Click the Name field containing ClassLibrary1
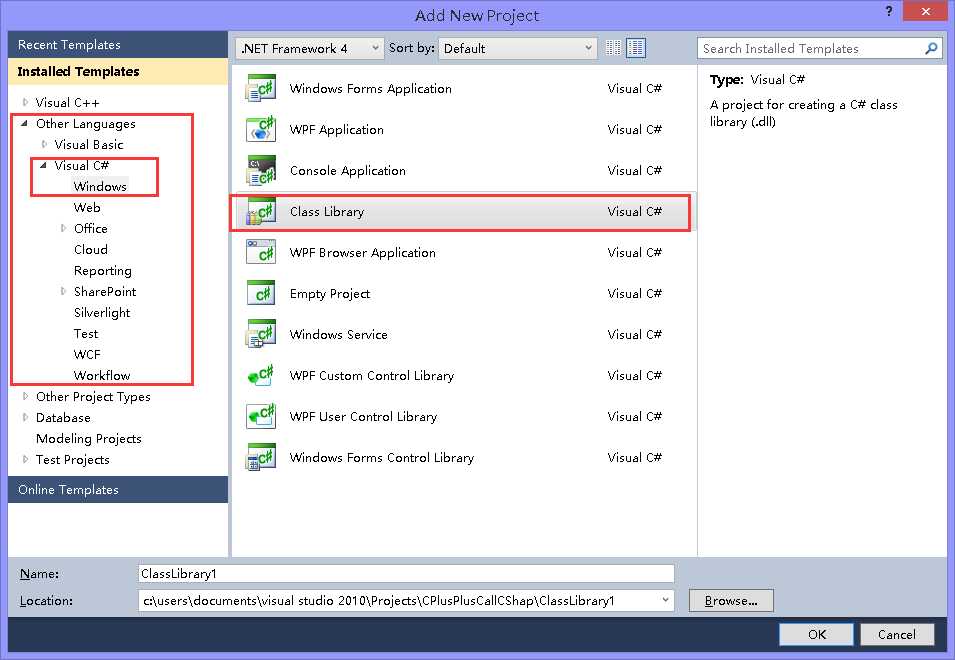This screenshot has width=955, height=660. pos(406,574)
